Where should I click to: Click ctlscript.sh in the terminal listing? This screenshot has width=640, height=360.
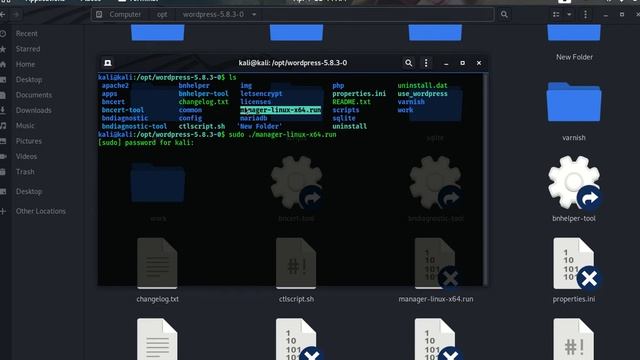pyautogui.click(x=202, y=126)
